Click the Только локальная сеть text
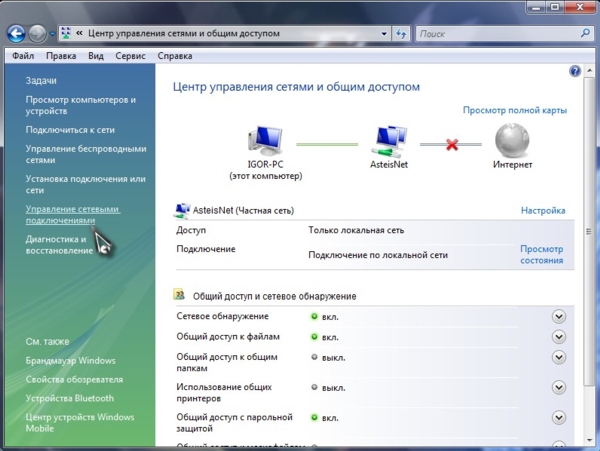This screenshot has width=600, height=451. [356, 230]
